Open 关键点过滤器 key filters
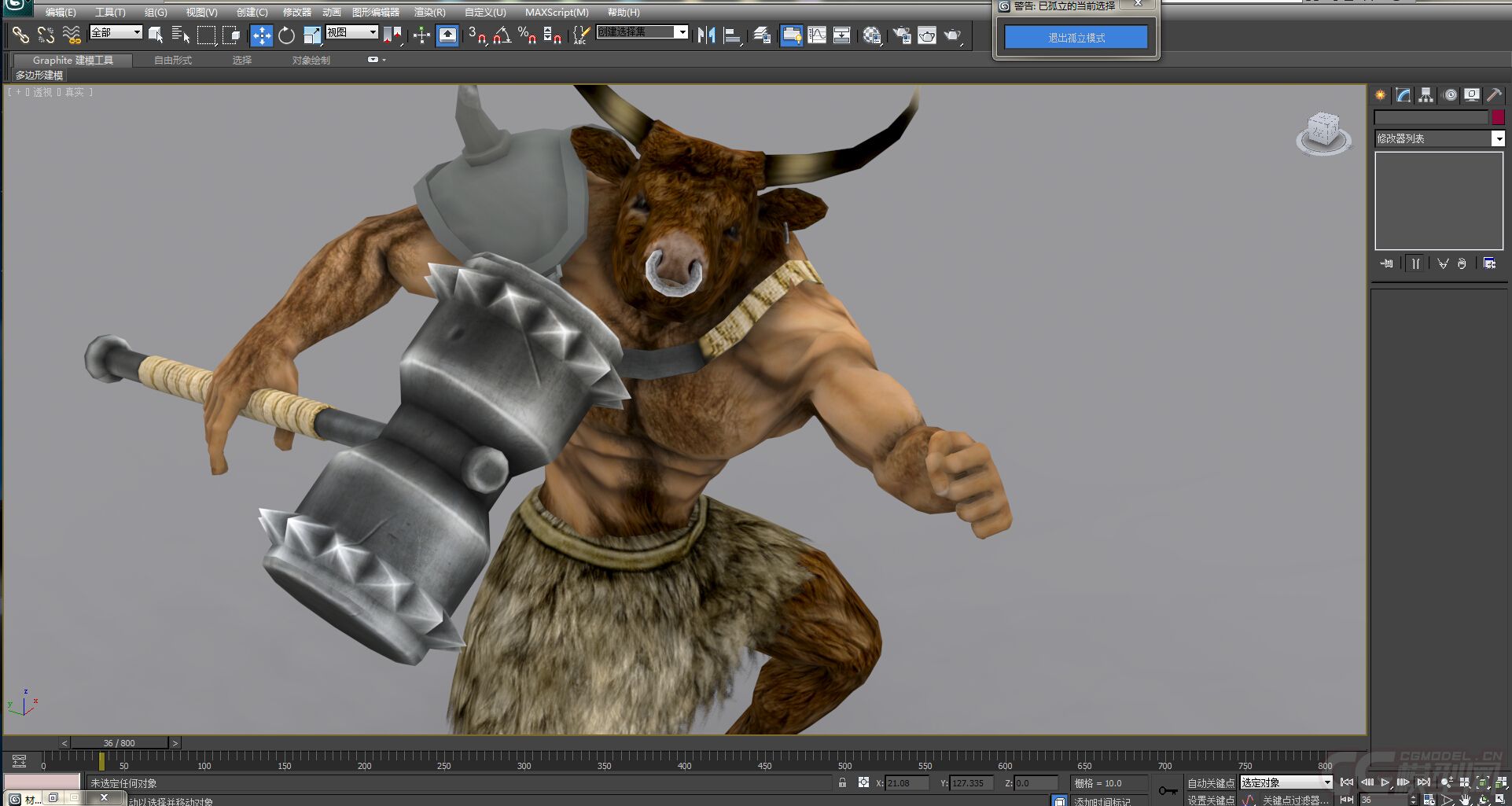 coord(1294,800)
